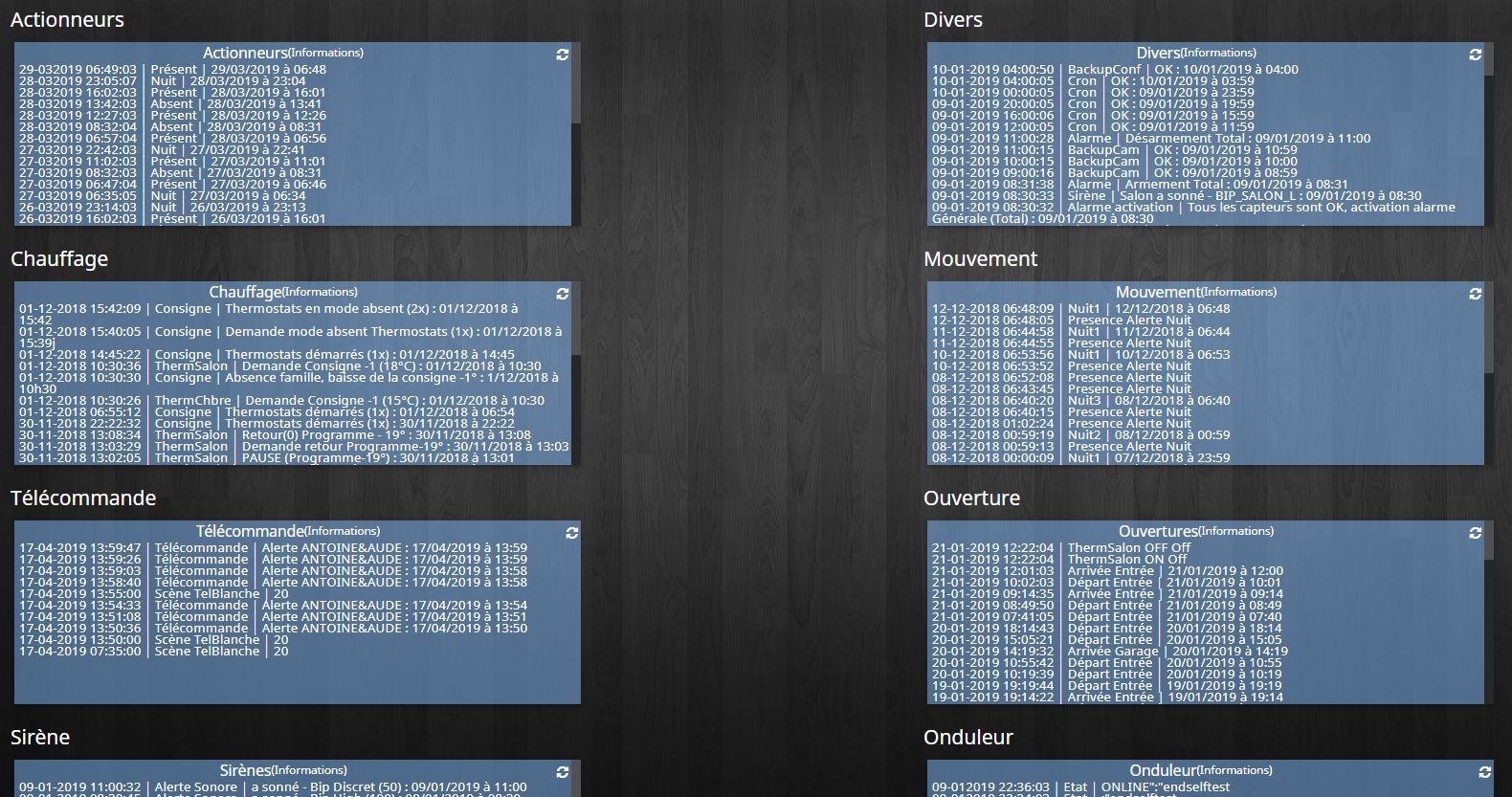Open the Onduleur widget title
Viewport: 1512px width, 797px height.
[1201, 770]
